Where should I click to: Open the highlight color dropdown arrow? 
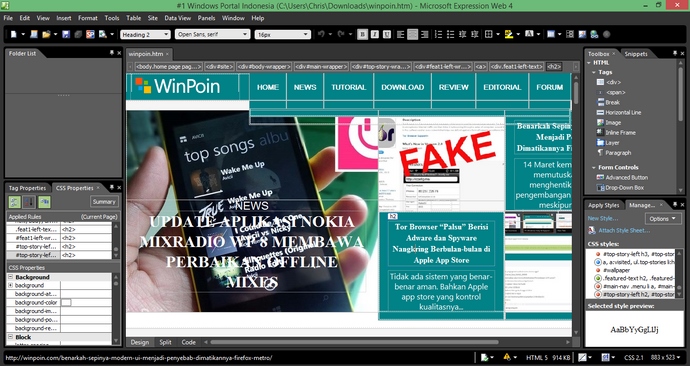[518, 34]
